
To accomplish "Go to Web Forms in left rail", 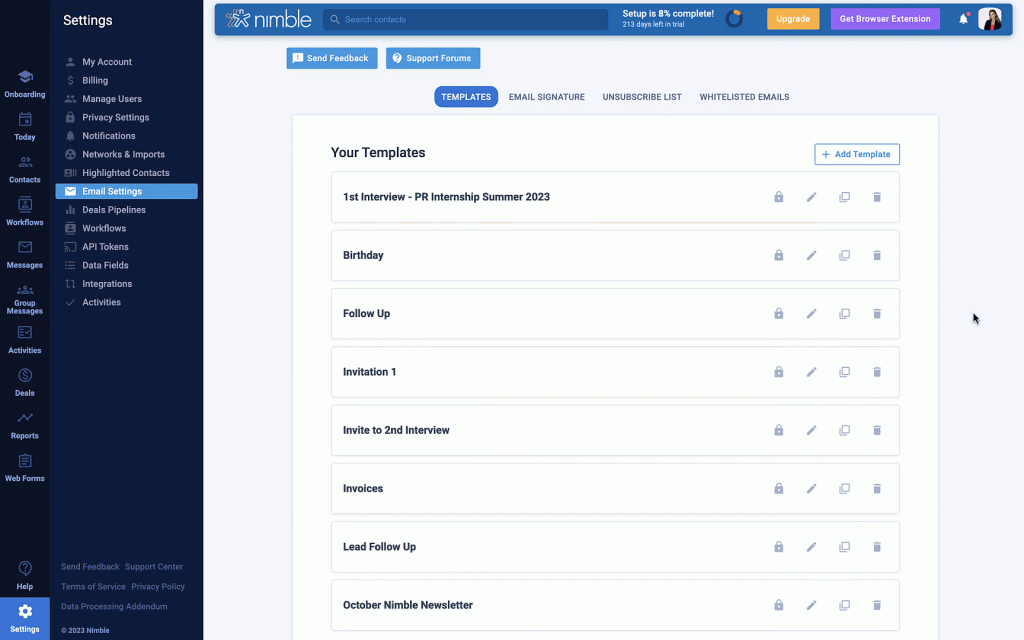I will (25, 467).
